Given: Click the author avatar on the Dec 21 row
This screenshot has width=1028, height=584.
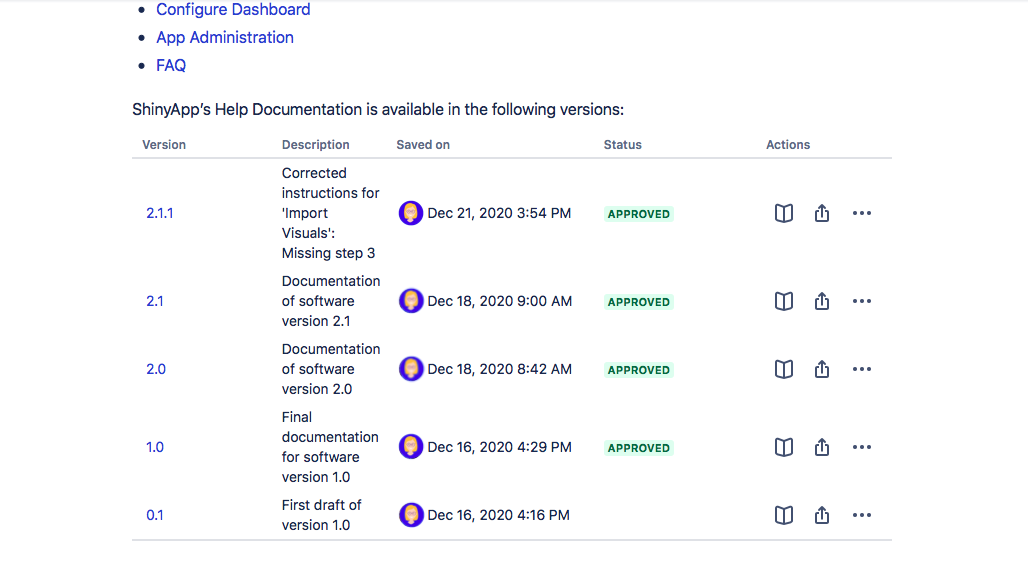Looking at the screenshot, I should click(x=410, y=213).
